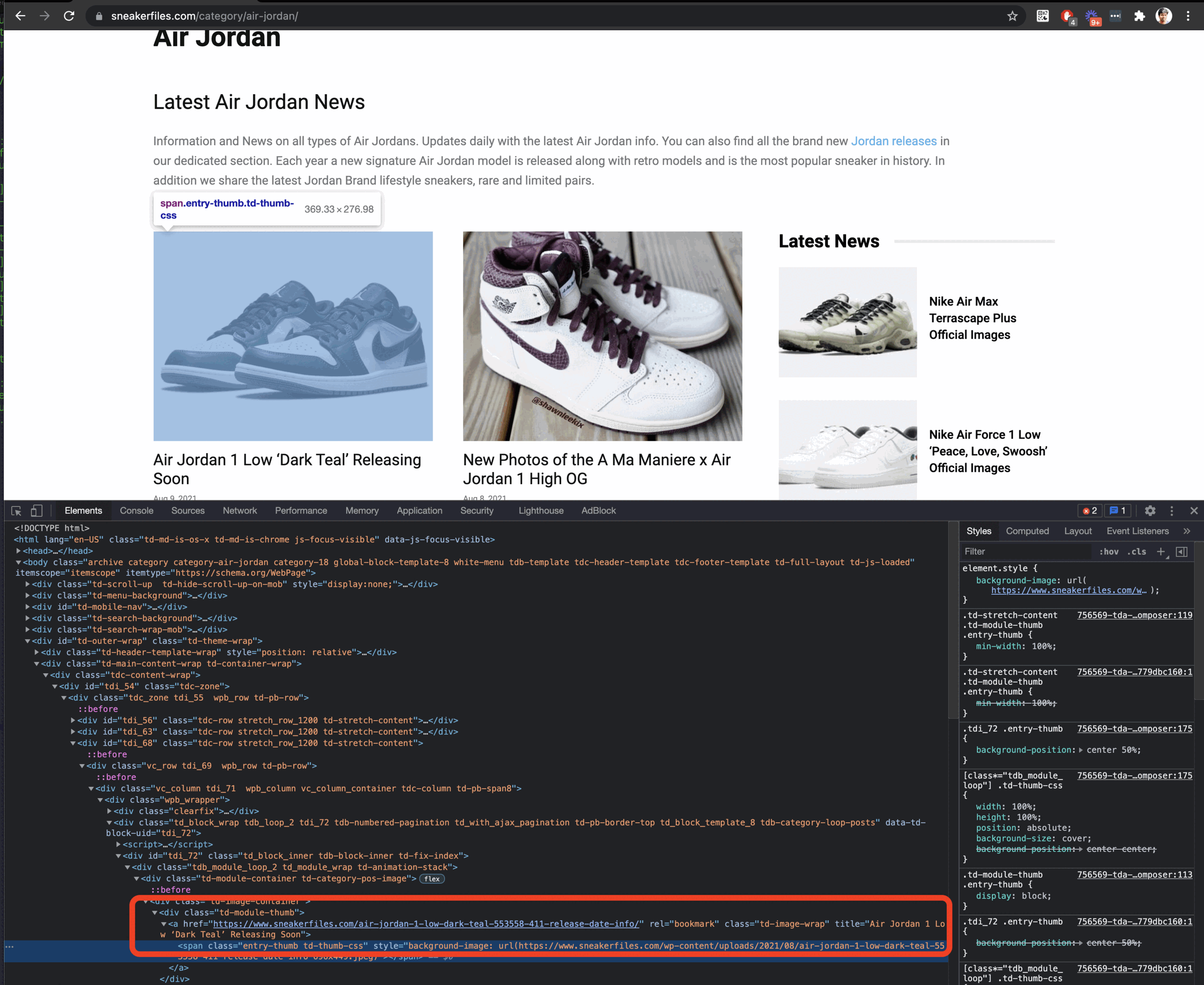Switch to the Sources tab
The width and height of the screenshot is (1204, 985).
click(x=188, y=511)
